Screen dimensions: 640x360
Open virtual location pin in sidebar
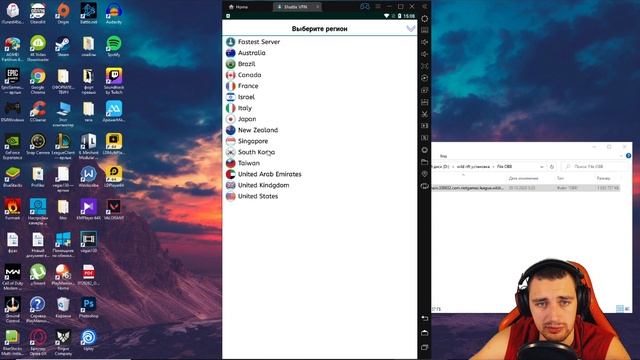pyautogui.click(x=424, y=174)
